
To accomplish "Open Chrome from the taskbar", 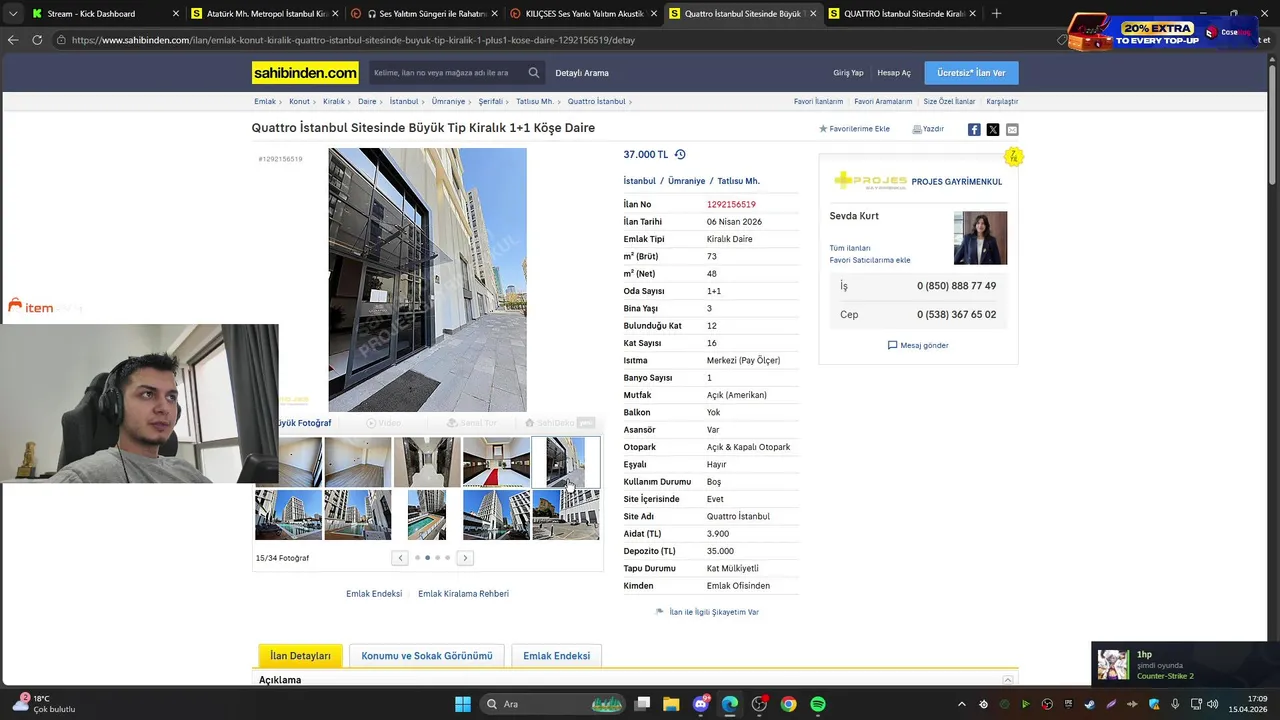I will 789,704.
